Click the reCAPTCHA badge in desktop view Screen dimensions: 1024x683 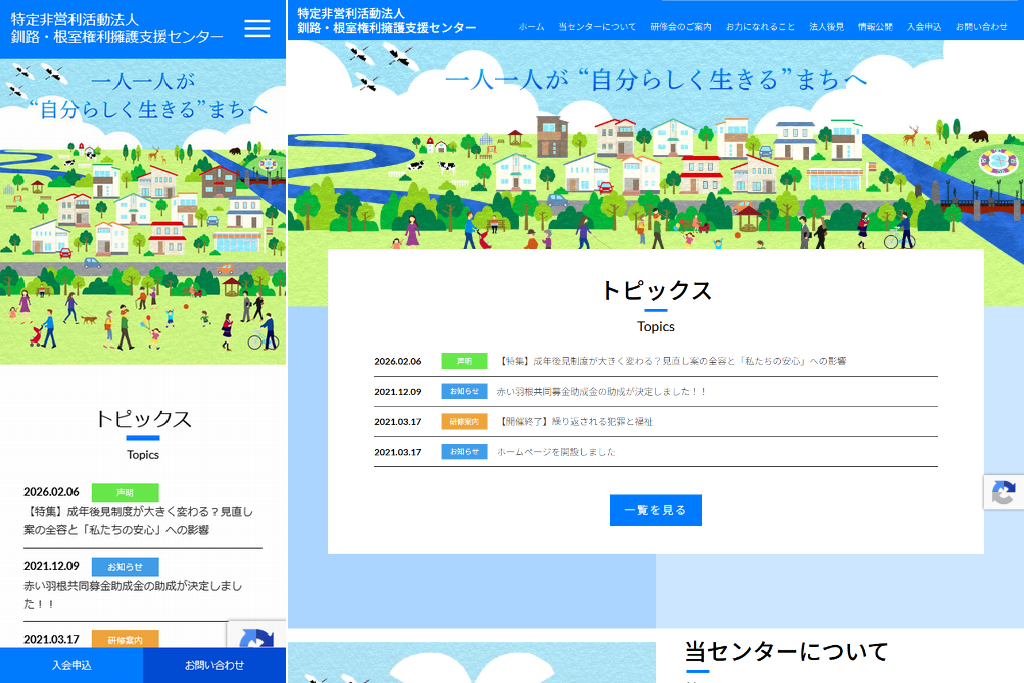[x=1004, y=492]
